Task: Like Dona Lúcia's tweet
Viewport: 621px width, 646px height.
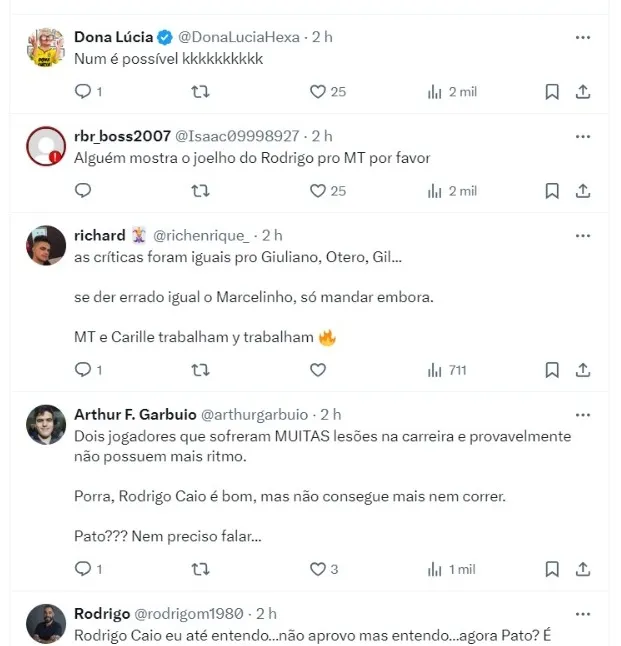Action: [x=318, y=91]
